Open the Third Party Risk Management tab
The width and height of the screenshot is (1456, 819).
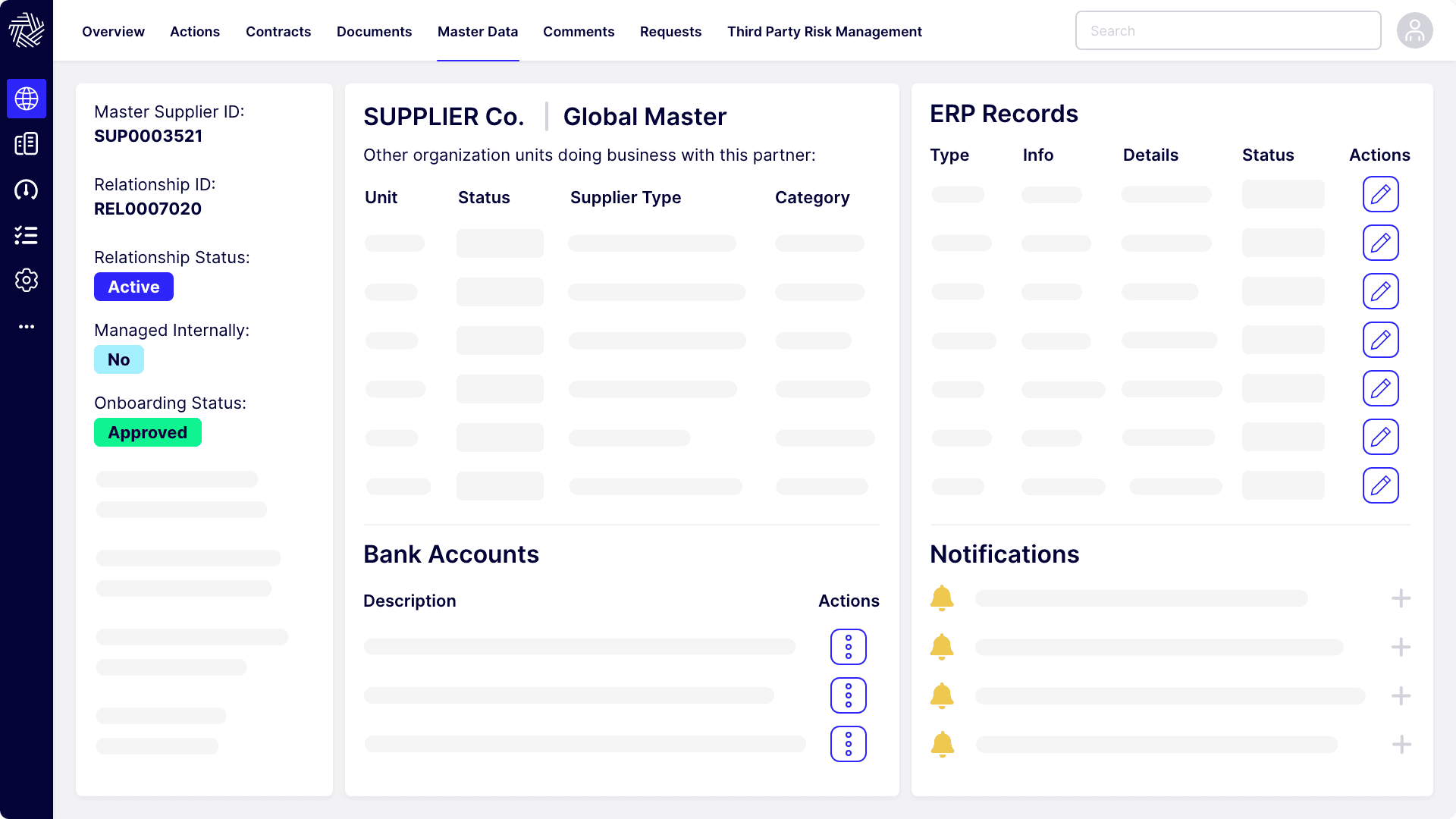(x=824, y=32)
